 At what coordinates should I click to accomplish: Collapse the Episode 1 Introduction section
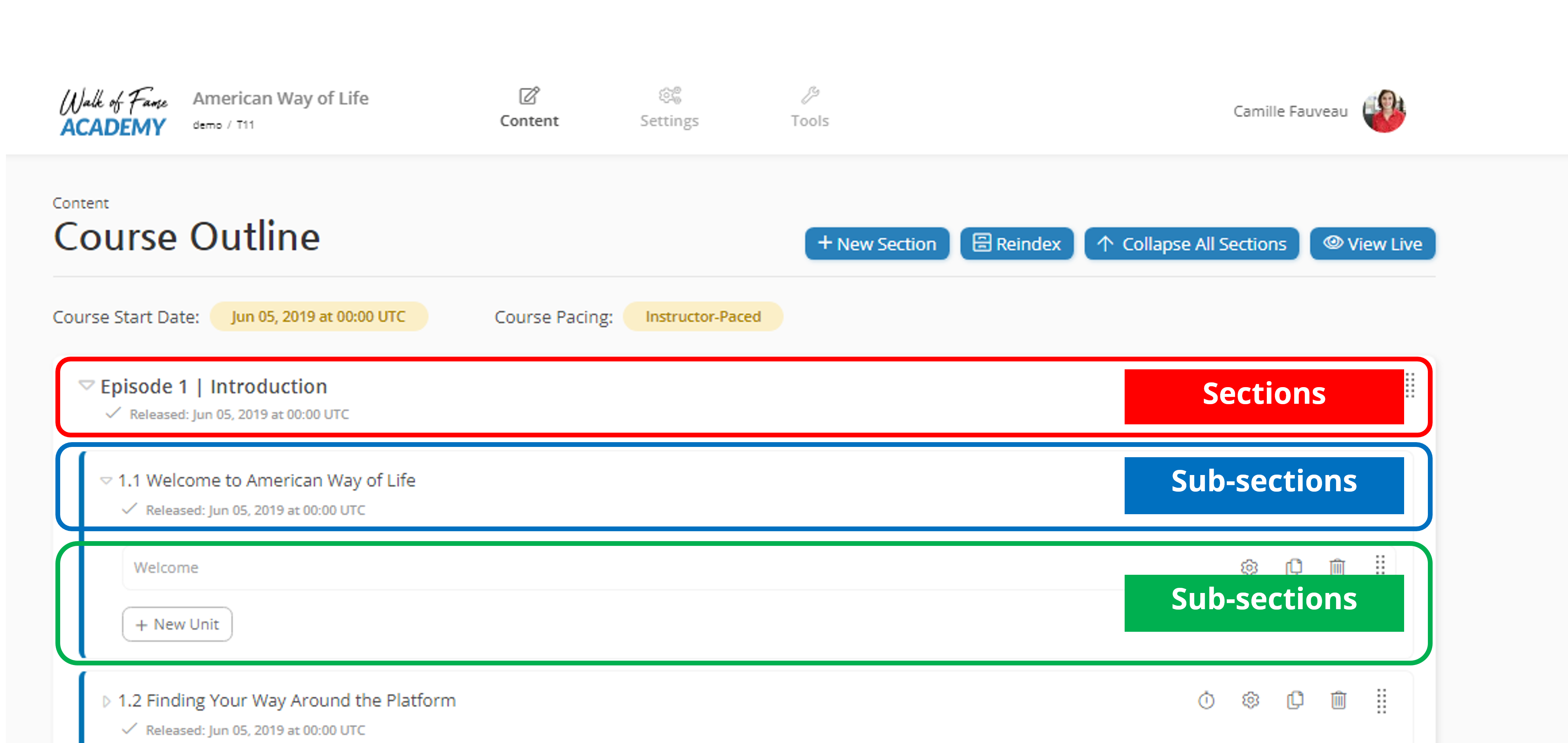tap(86, 385)
